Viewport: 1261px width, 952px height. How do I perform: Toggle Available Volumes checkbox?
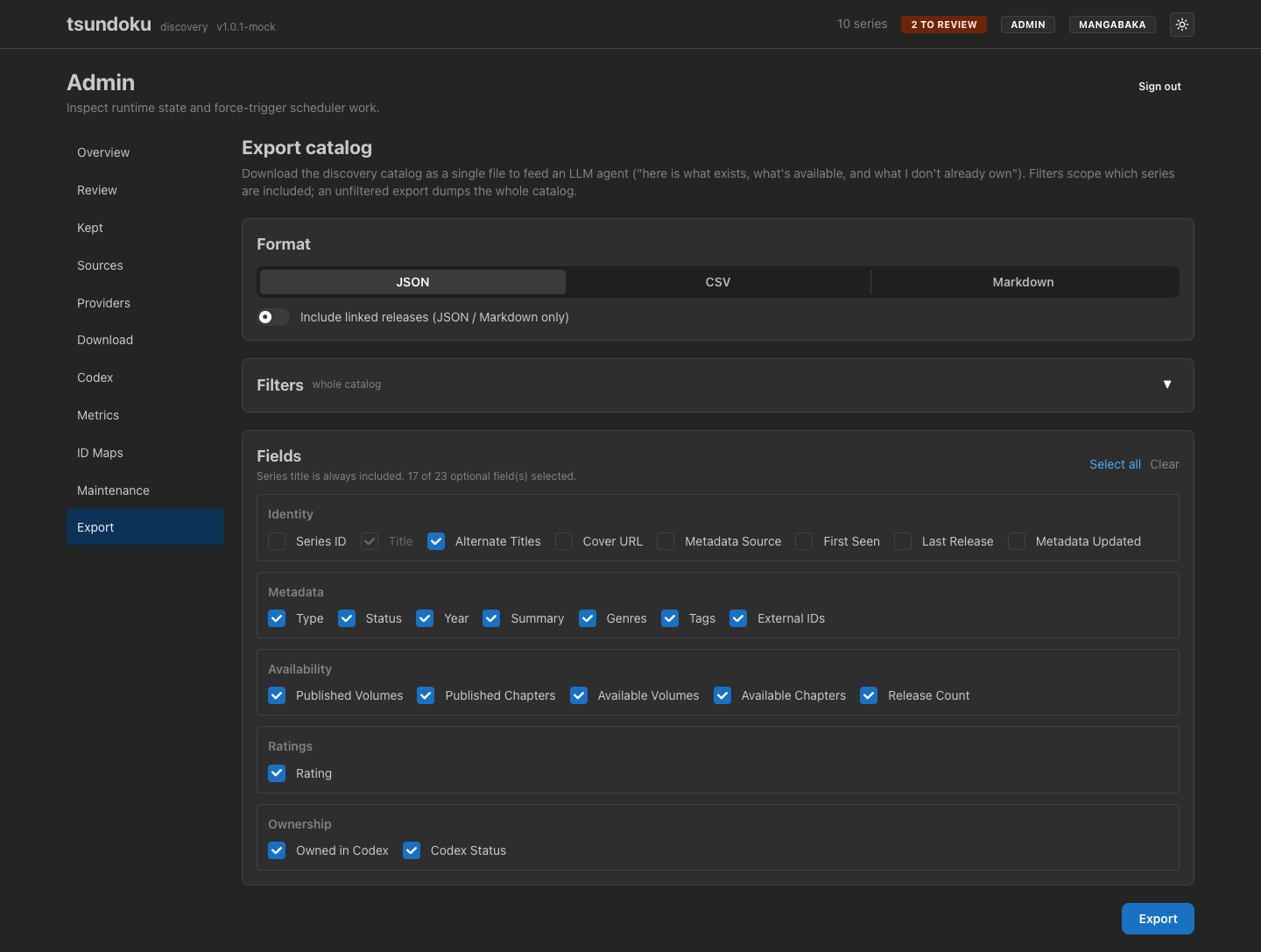579,695
